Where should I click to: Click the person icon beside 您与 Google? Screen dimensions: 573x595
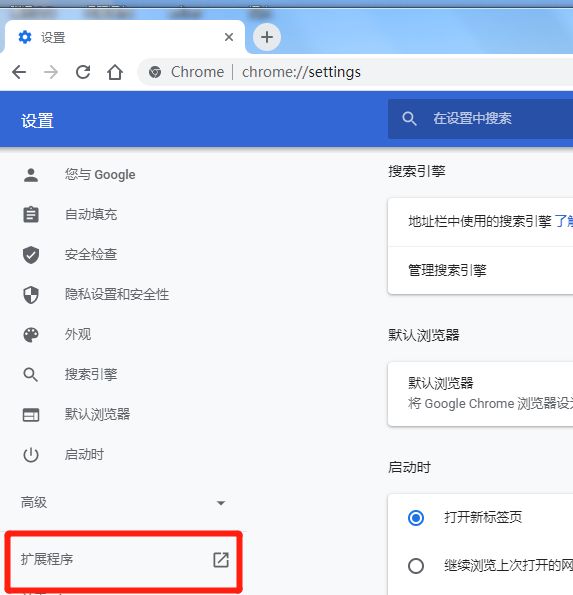coord(31,175)
